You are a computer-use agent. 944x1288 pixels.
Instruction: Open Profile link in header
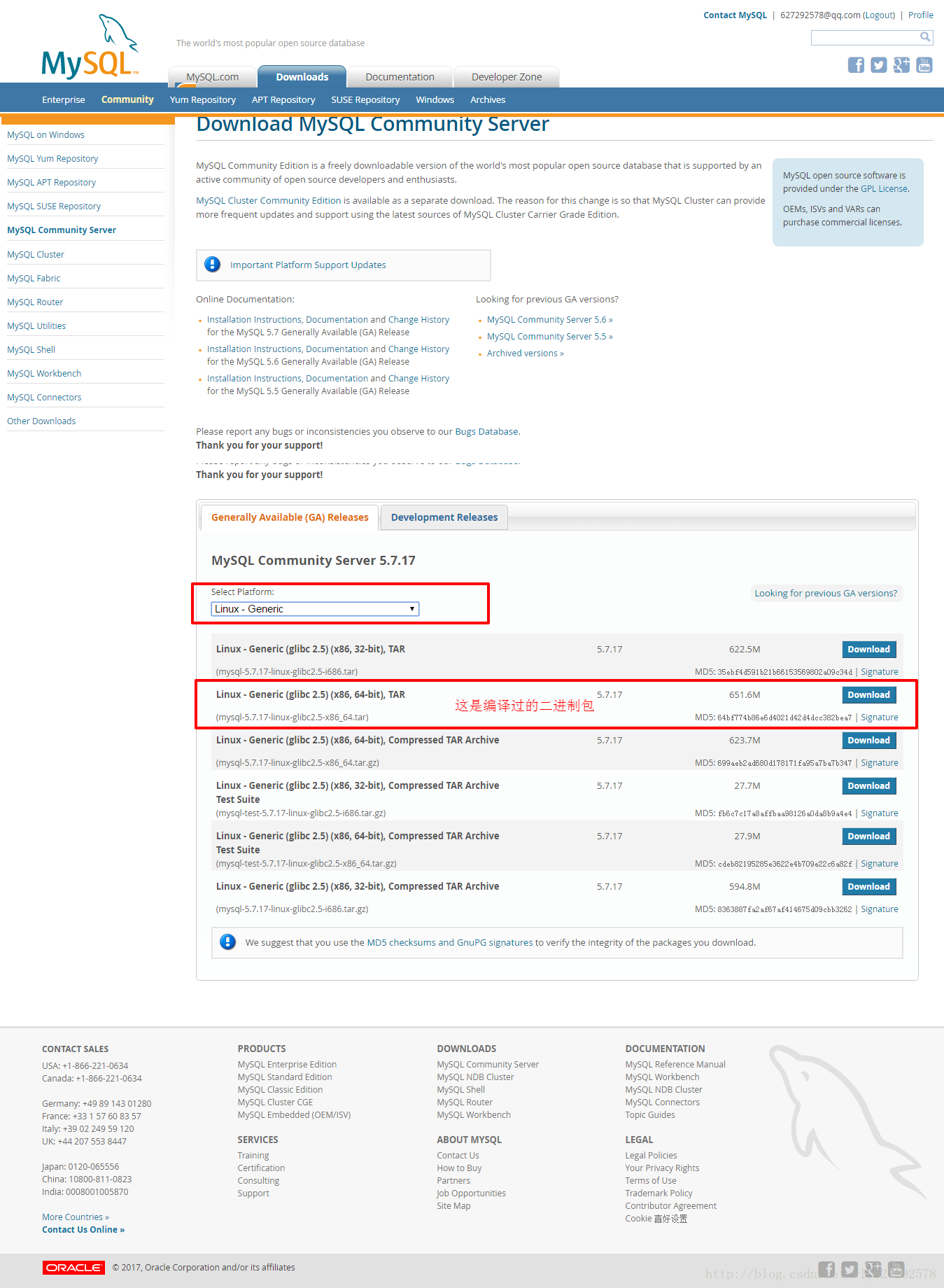pos(921,15)
